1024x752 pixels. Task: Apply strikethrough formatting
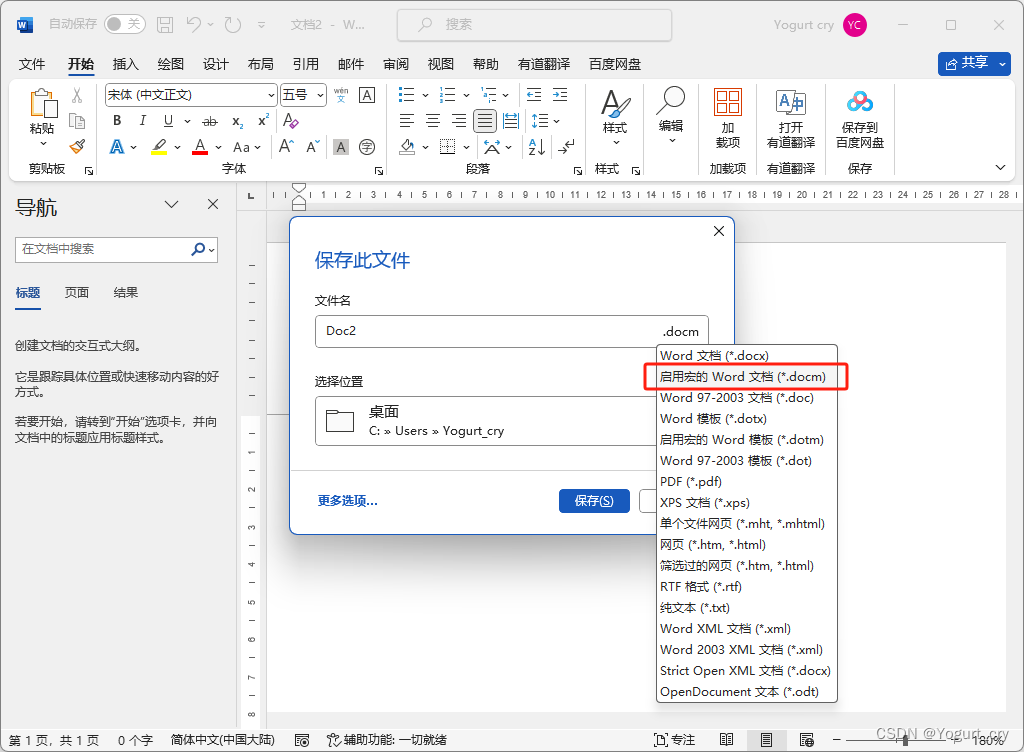[x=210, y=121]
